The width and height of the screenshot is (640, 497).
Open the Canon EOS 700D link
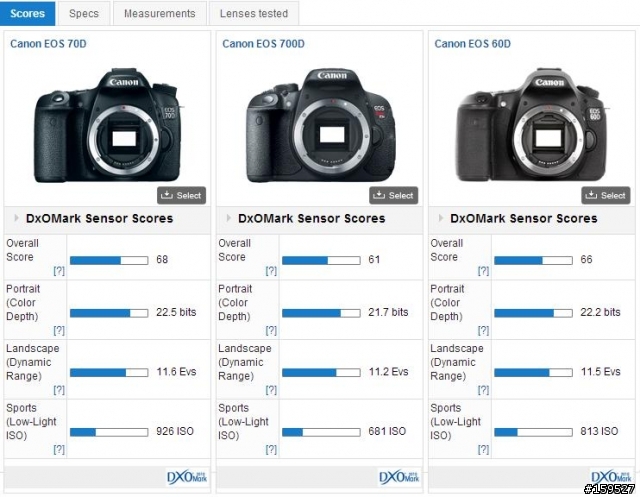pos(263,44)
